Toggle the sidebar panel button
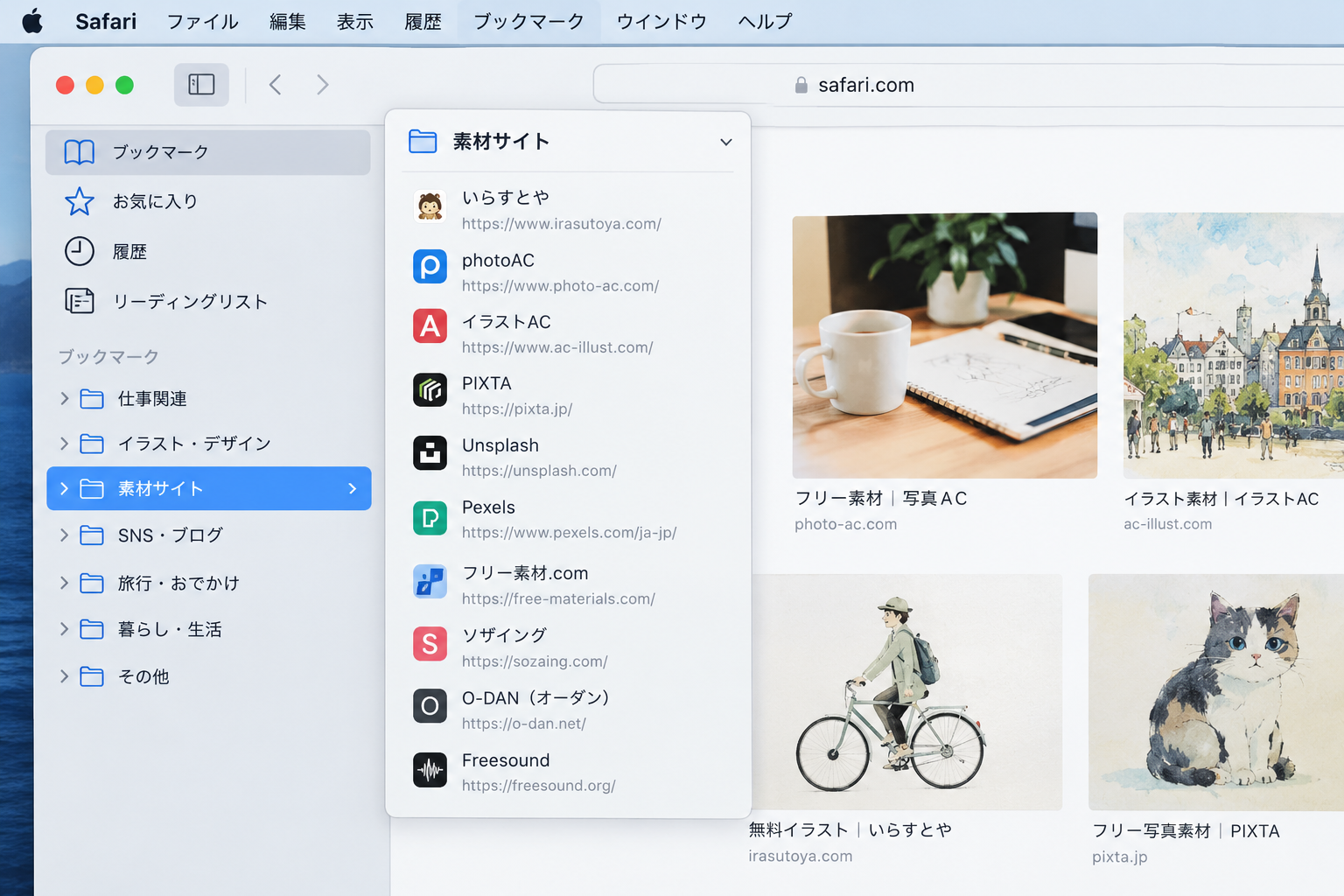This screenshot has height=896, width=1344. pos(201,85)
